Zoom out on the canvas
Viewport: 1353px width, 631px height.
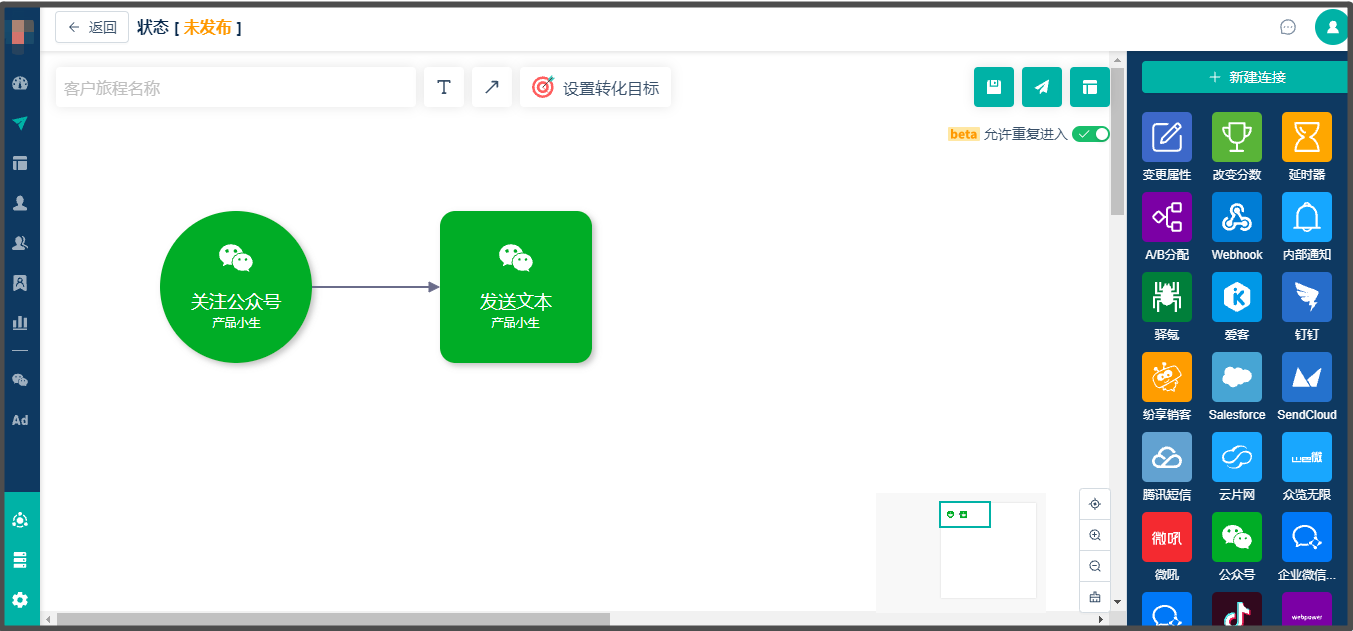point(1095,566)
